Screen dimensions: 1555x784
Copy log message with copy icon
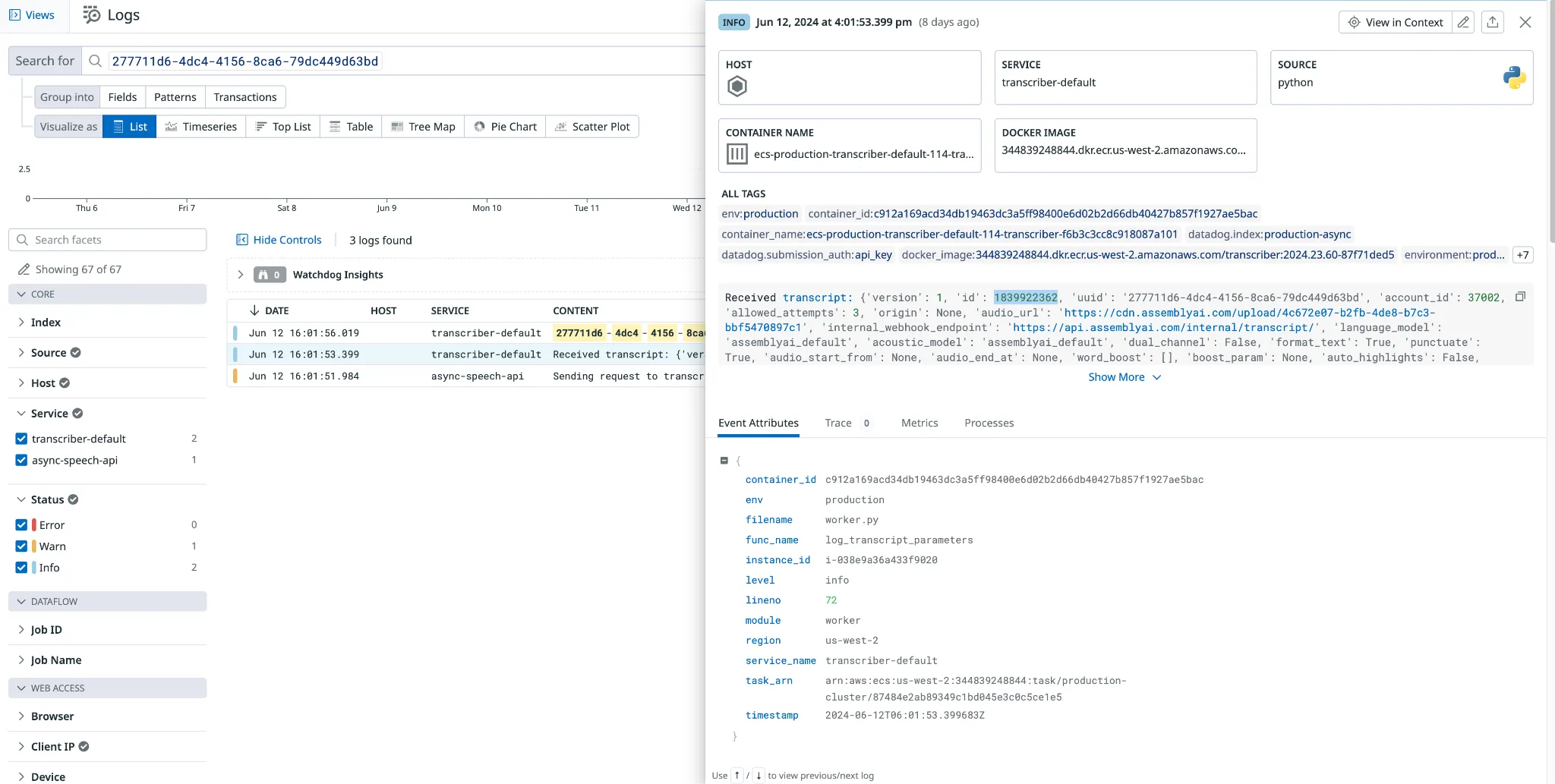coord(1520,297)
